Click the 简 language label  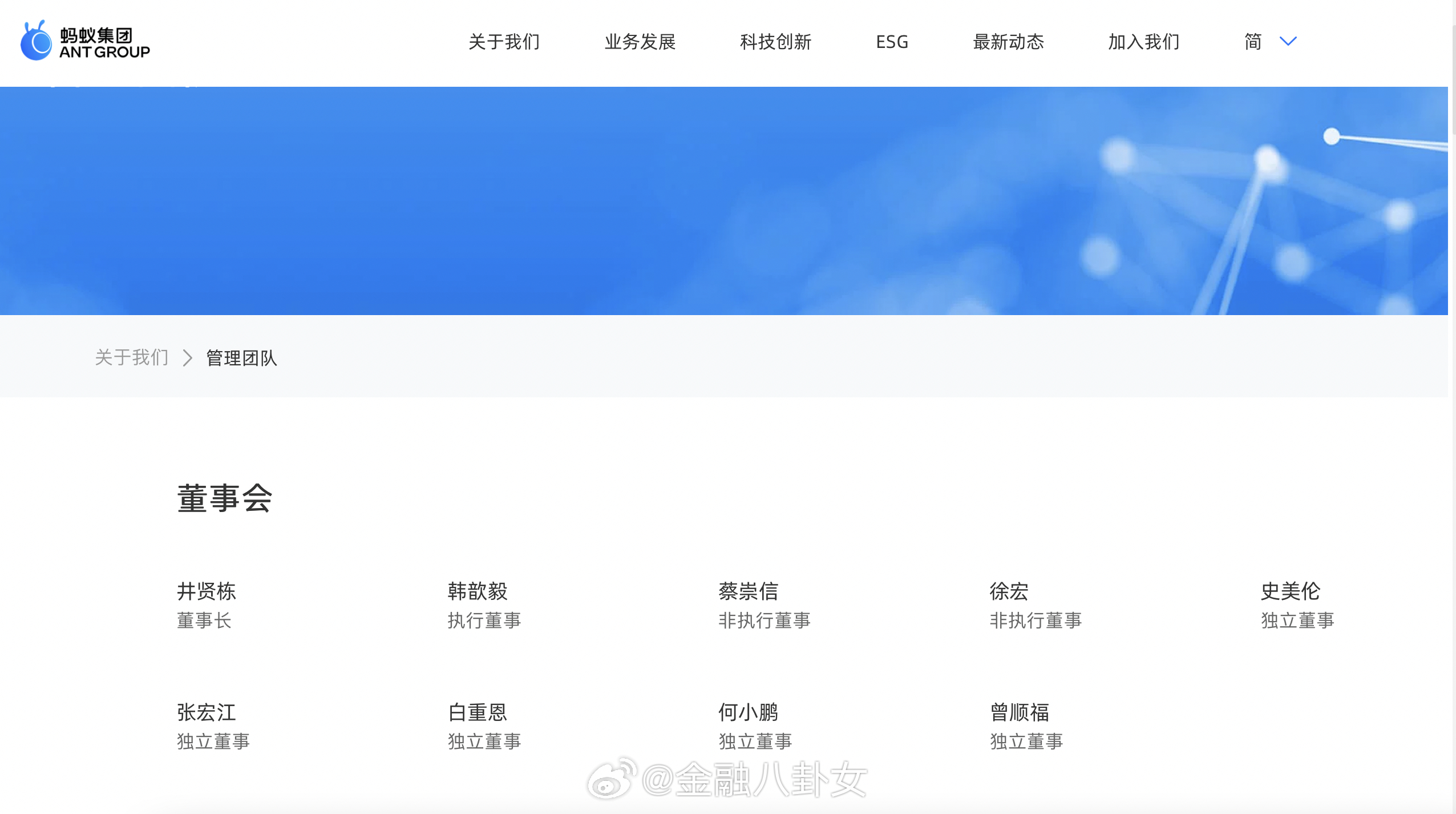[1252, 42]
